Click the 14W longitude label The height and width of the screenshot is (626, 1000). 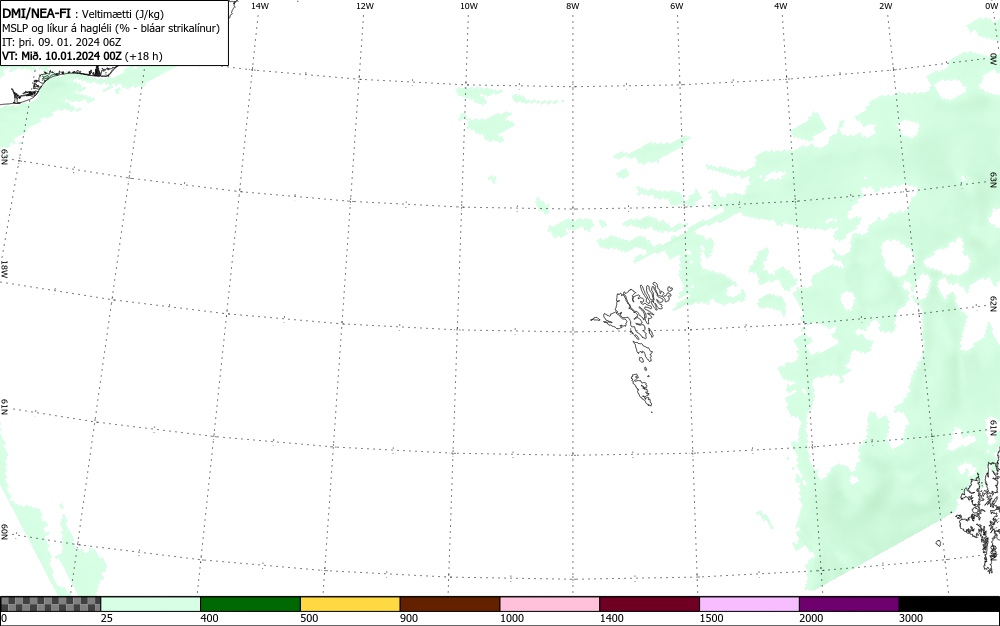[x=260, y=6]
